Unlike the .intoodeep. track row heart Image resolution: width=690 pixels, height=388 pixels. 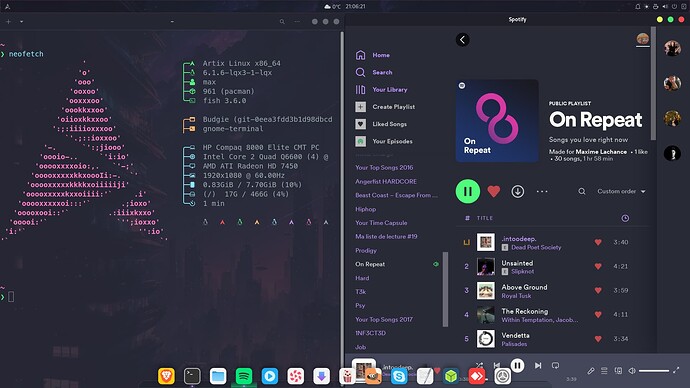tap(598, 242)
